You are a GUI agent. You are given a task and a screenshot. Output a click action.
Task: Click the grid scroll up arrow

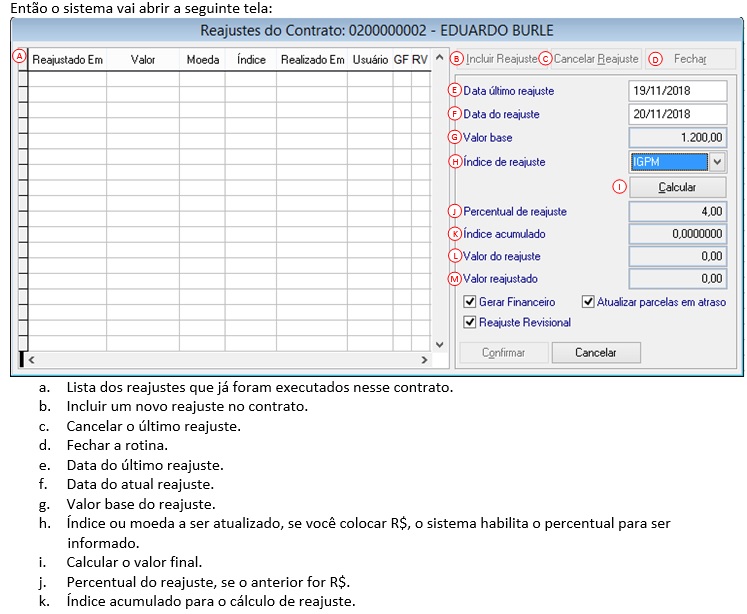440,58
